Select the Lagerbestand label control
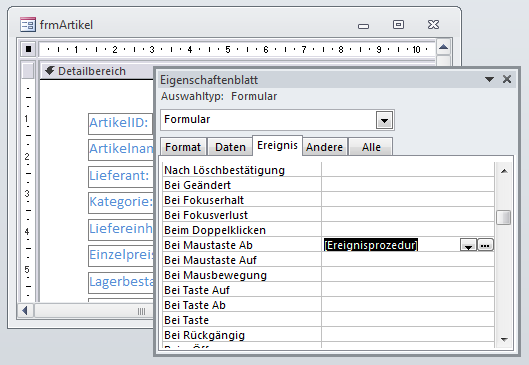Image resolution: width=529 pixels, height=365 pixels. point(120,282)
